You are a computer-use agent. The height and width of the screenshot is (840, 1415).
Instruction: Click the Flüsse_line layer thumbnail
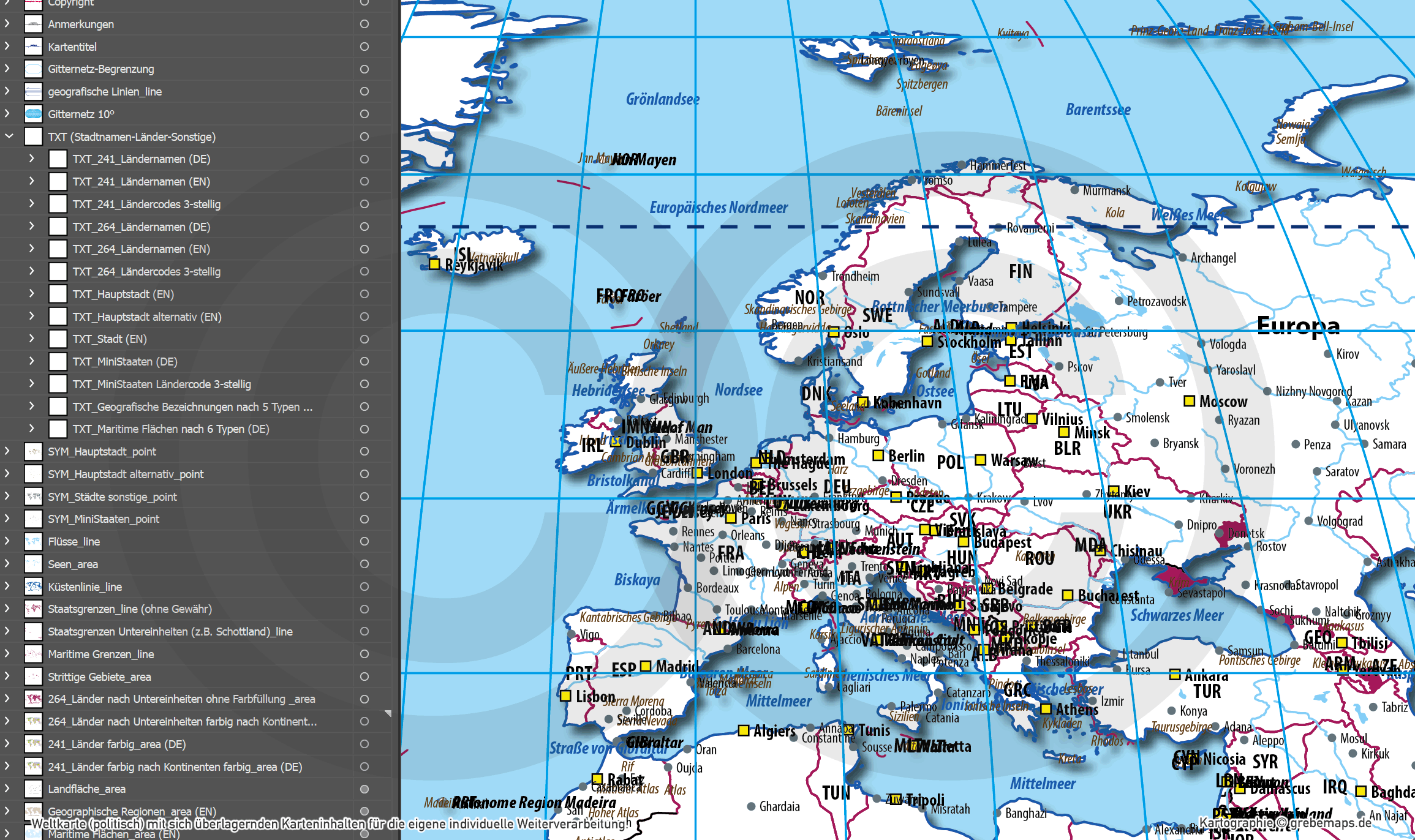[x=33, y=541]
